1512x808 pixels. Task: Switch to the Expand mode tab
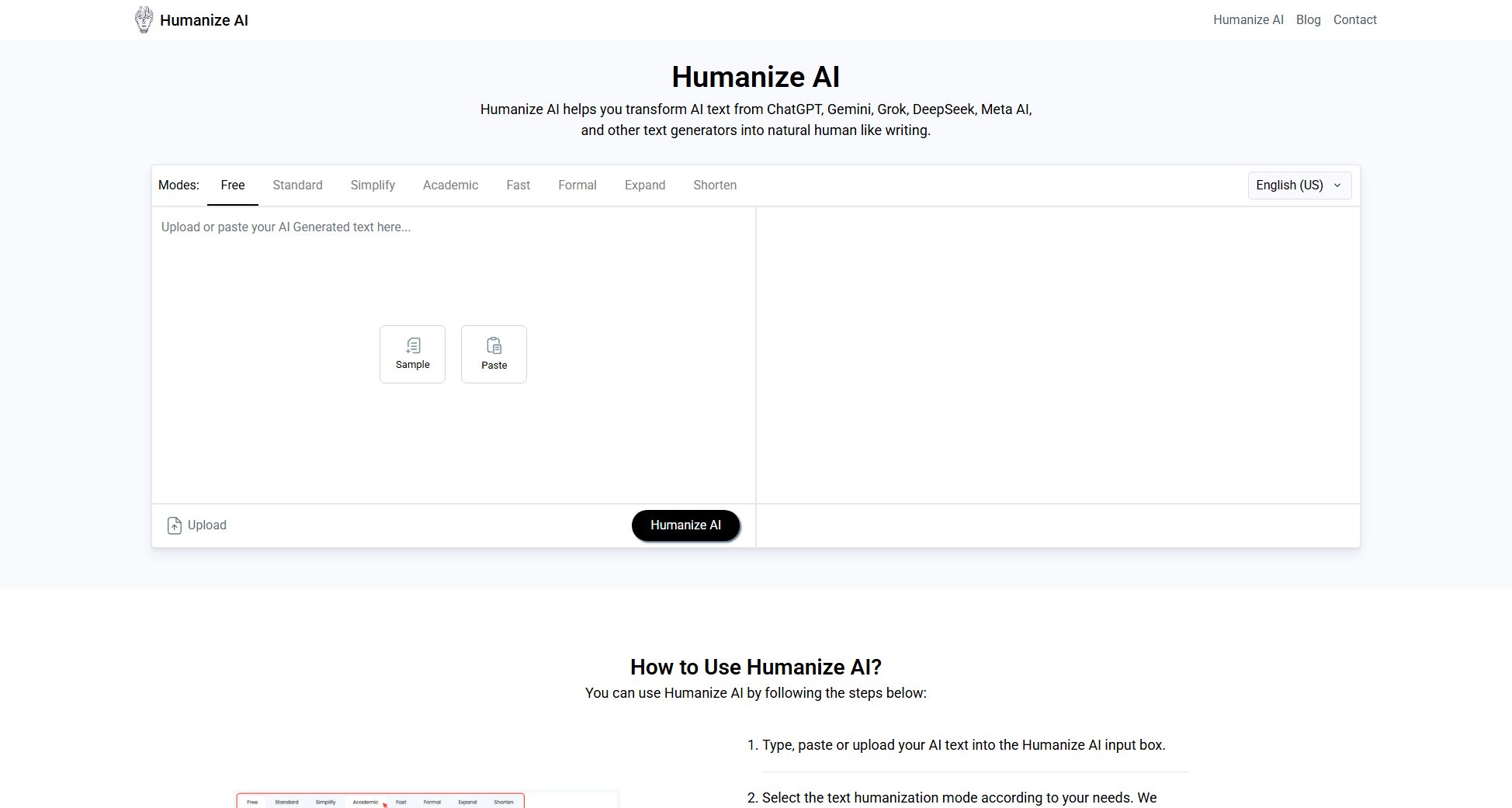coord(645,186)
